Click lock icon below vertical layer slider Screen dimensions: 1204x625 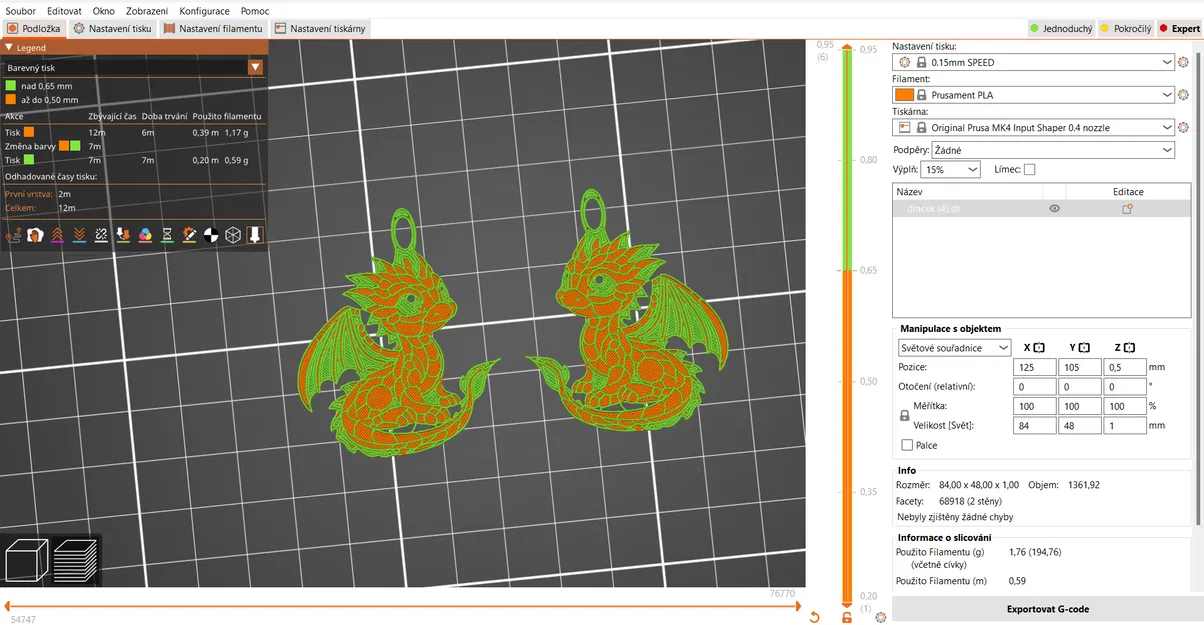click(847, 617)
